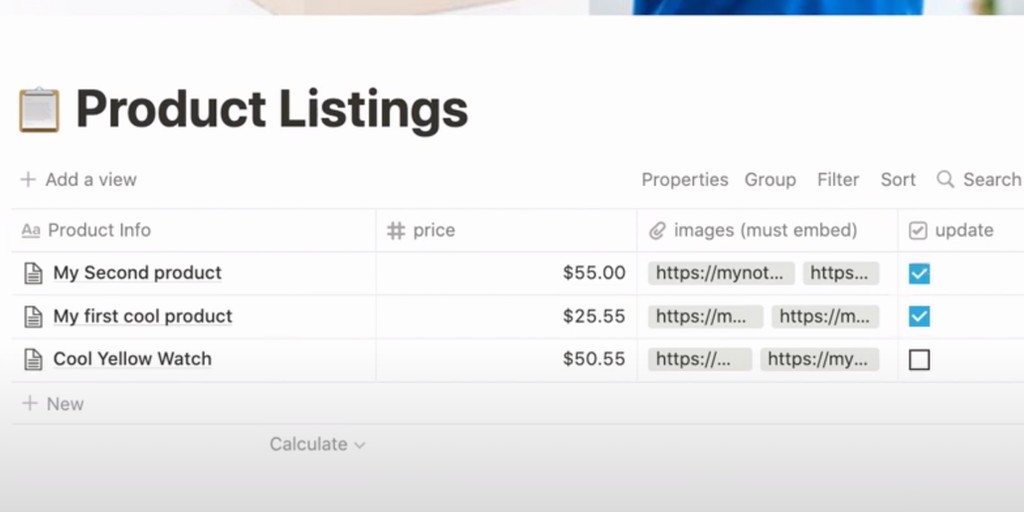Open the Sort options menu
1024x512 pixels.
[898, 180]
